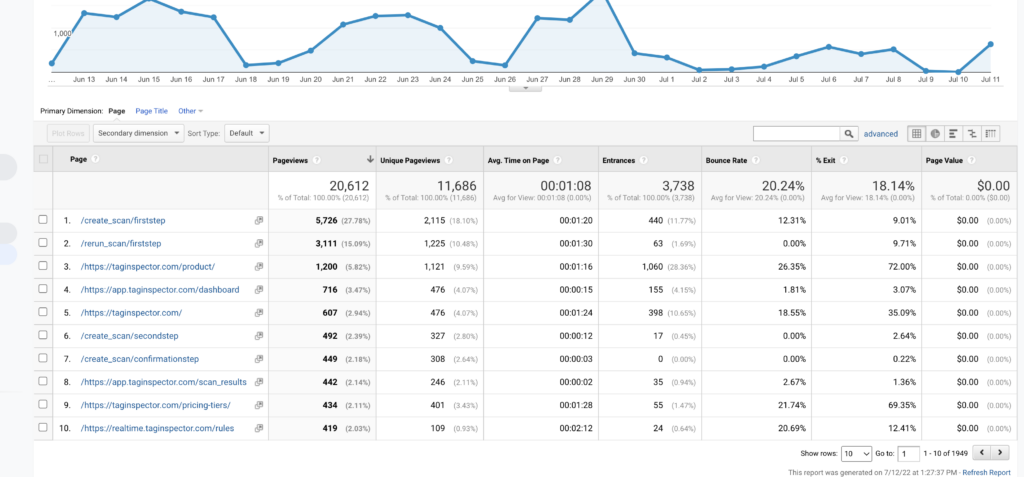Click the advanced filter link
The width and height of the screenshot is (1024, 477).
[x=881, y=133]
